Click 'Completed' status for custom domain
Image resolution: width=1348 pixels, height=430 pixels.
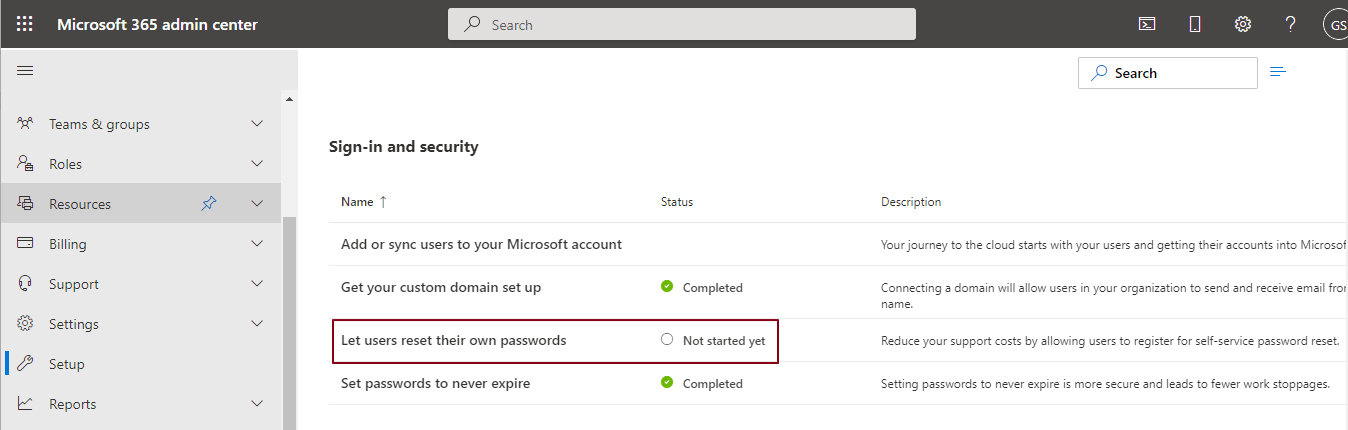713,288
